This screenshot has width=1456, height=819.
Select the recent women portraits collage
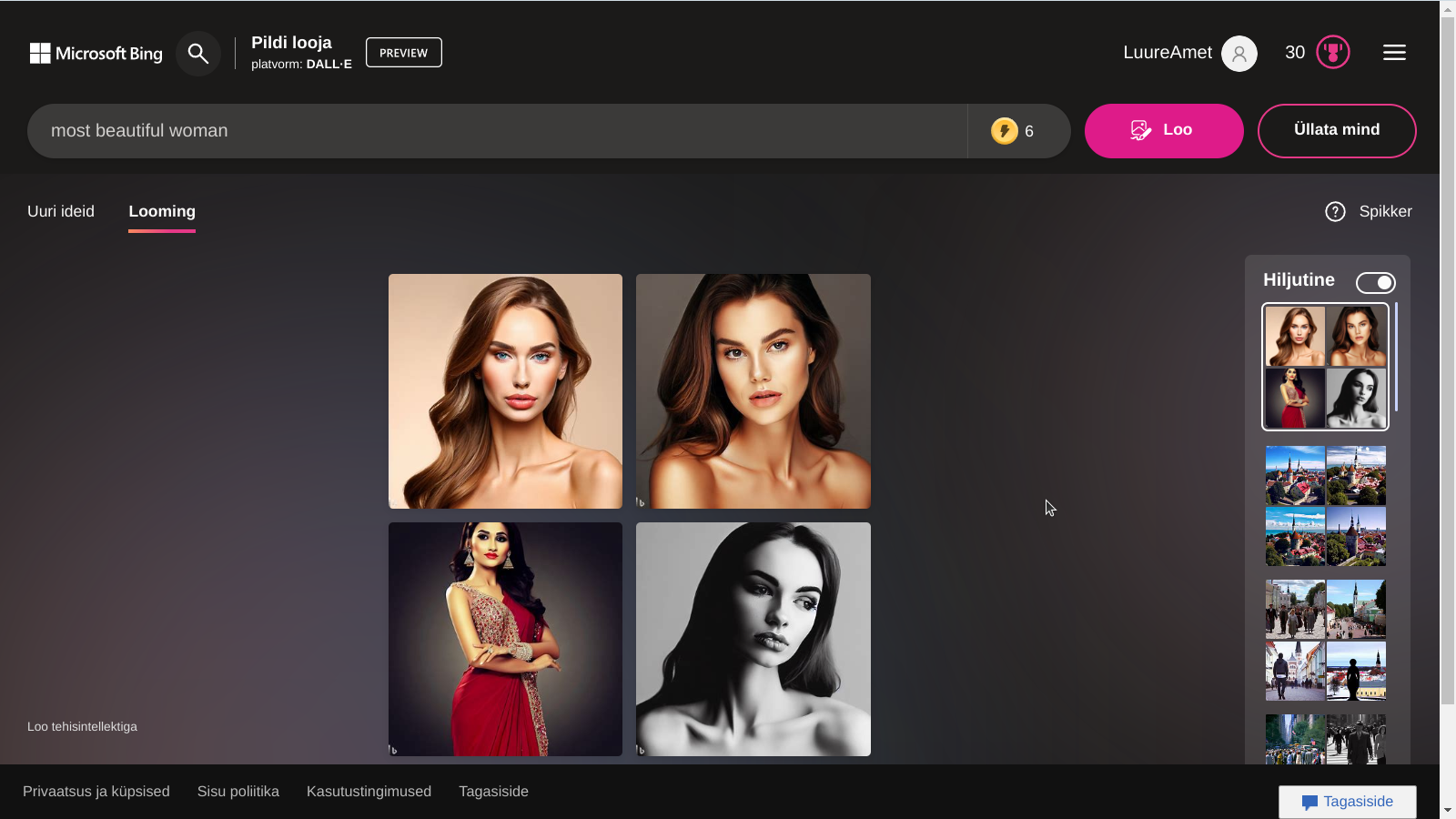pyautogui.click(x=1326, y=367)
